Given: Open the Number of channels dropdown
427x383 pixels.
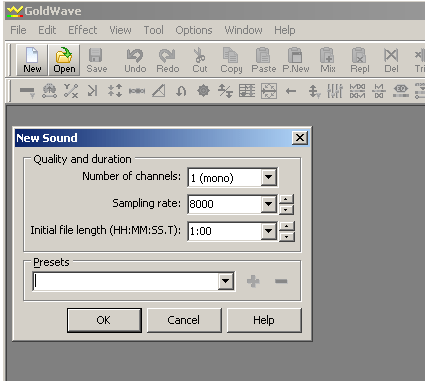Looking at the screenshot, I should 269,177.
